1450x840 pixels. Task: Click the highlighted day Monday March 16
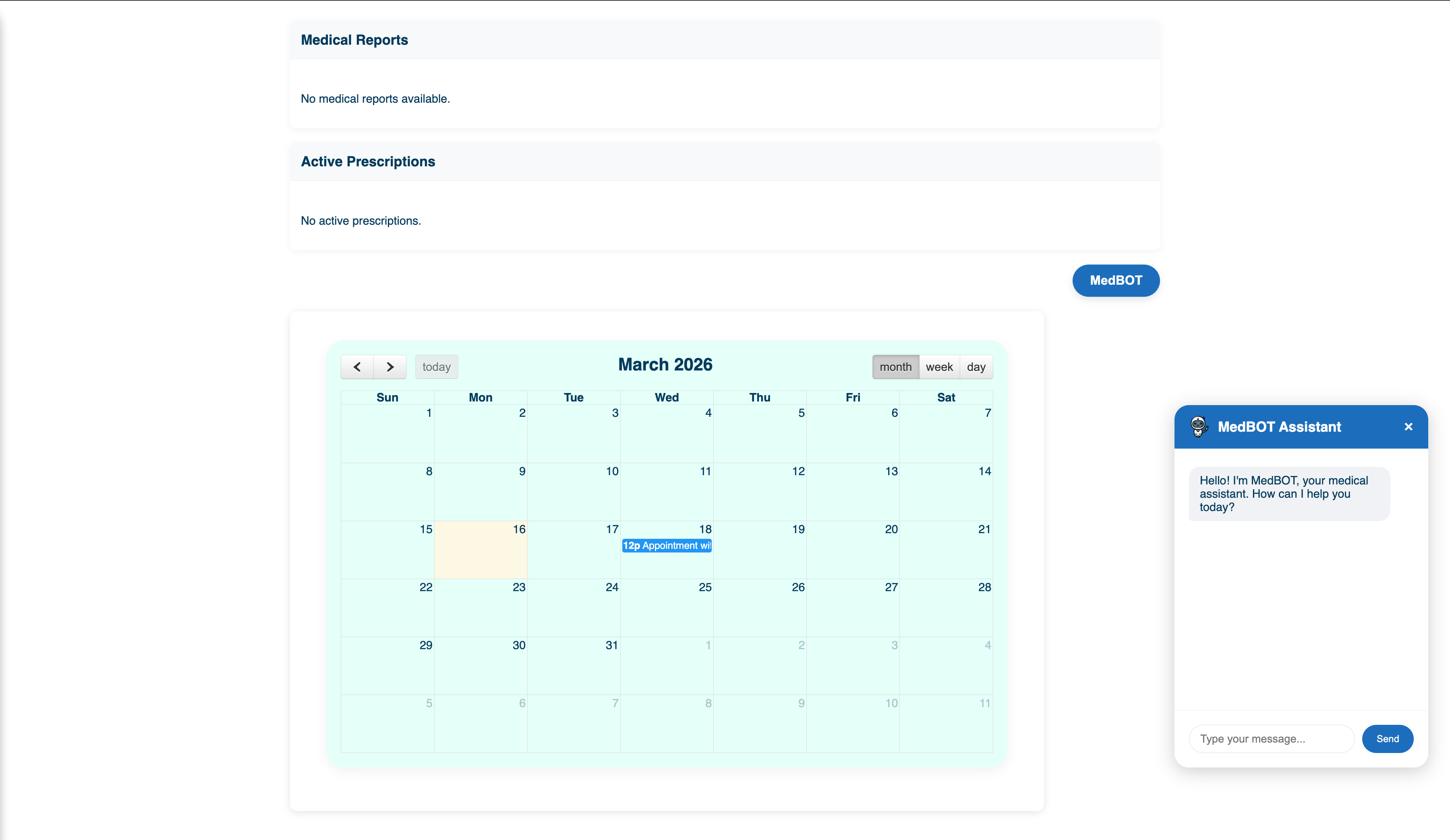coord(481,549)
